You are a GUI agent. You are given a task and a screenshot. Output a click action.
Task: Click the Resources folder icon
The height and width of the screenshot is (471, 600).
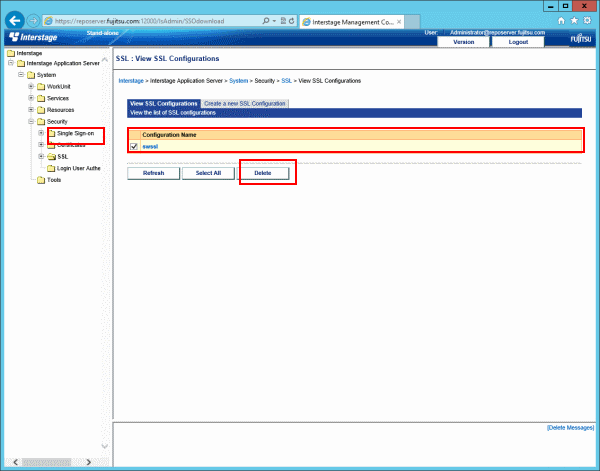(41, 110)
